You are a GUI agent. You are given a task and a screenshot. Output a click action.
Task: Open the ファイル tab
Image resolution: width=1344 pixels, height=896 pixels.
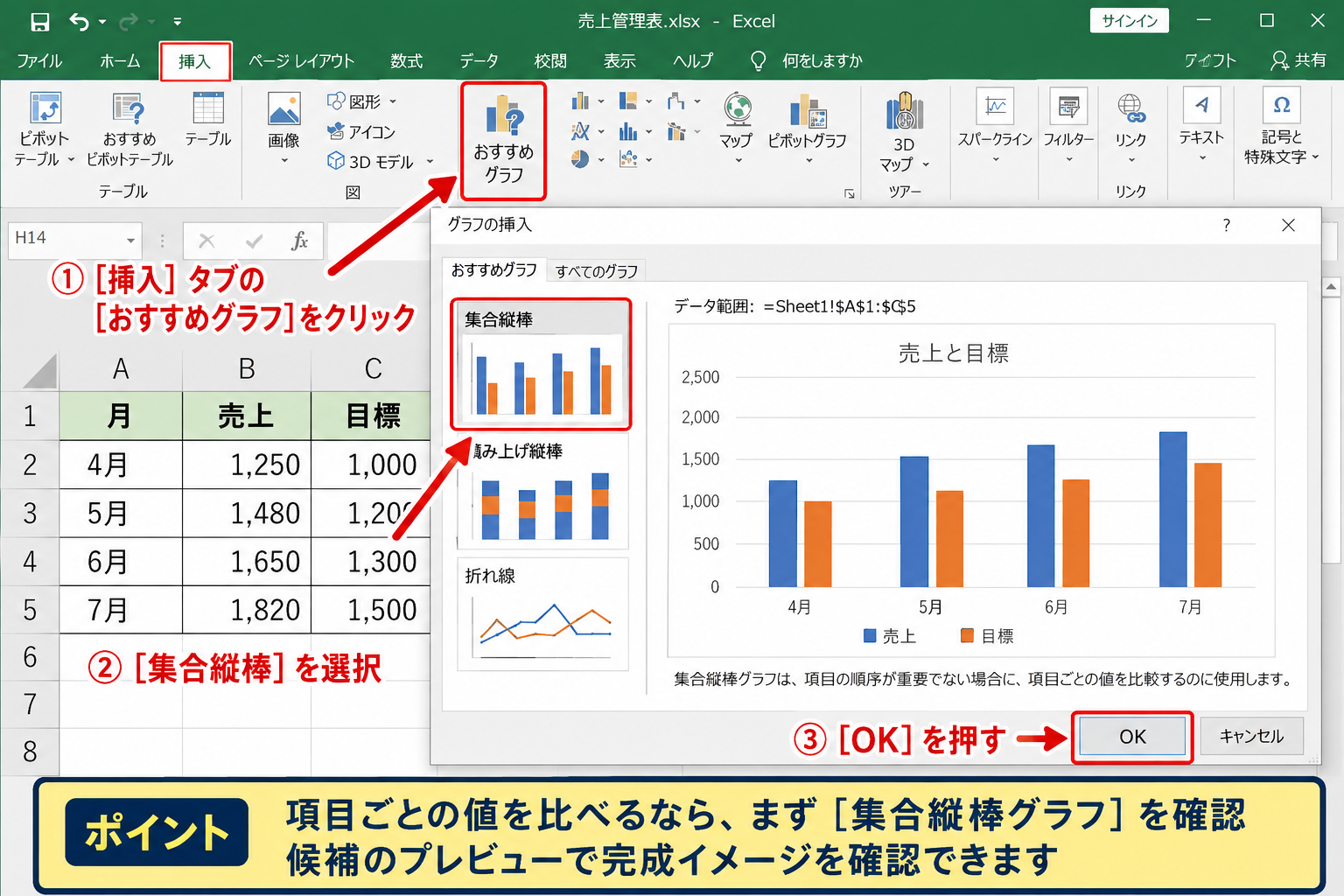39,60
